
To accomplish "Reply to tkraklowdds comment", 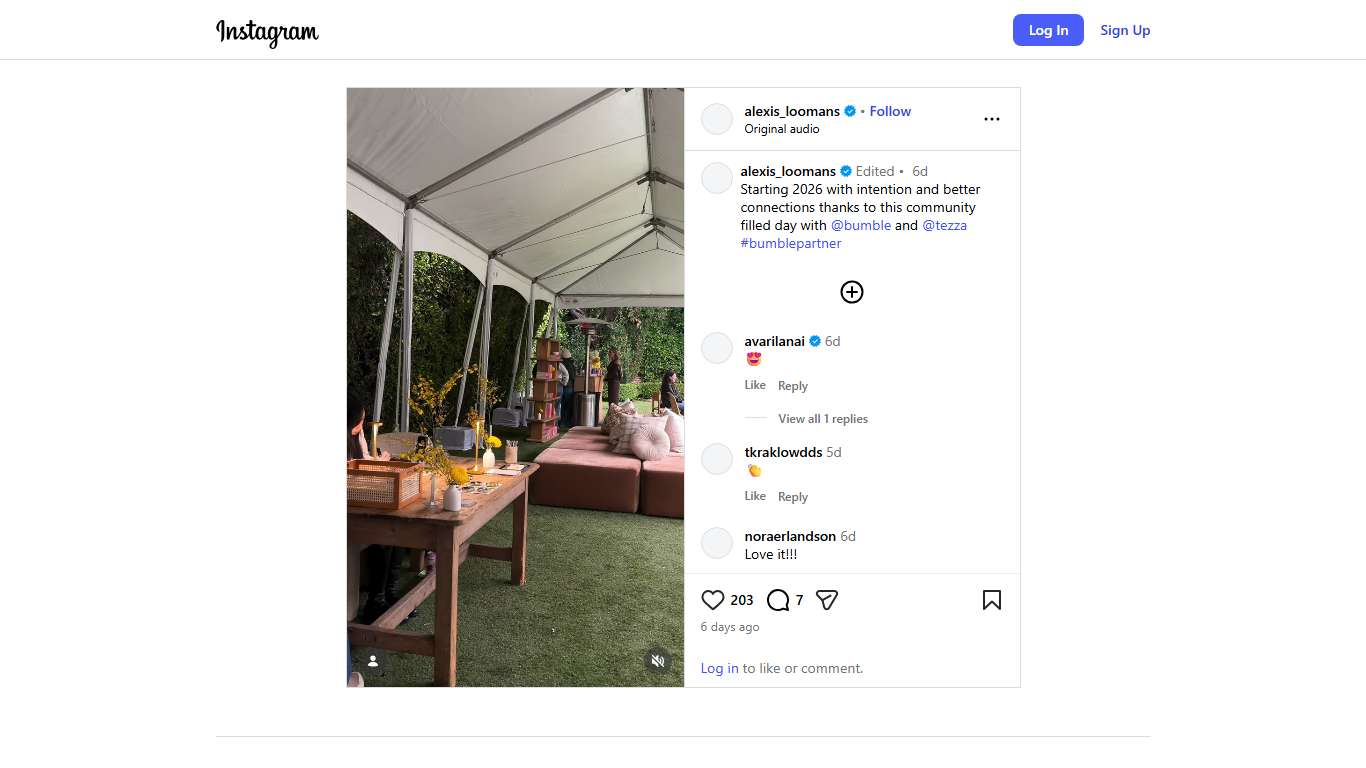I will (x=792, y=497).
